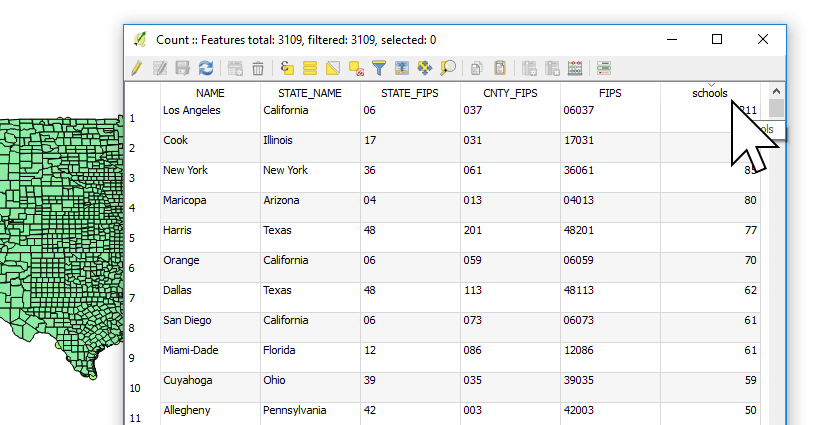Click the STATE_NAME column header

click(x=310, y=93)
